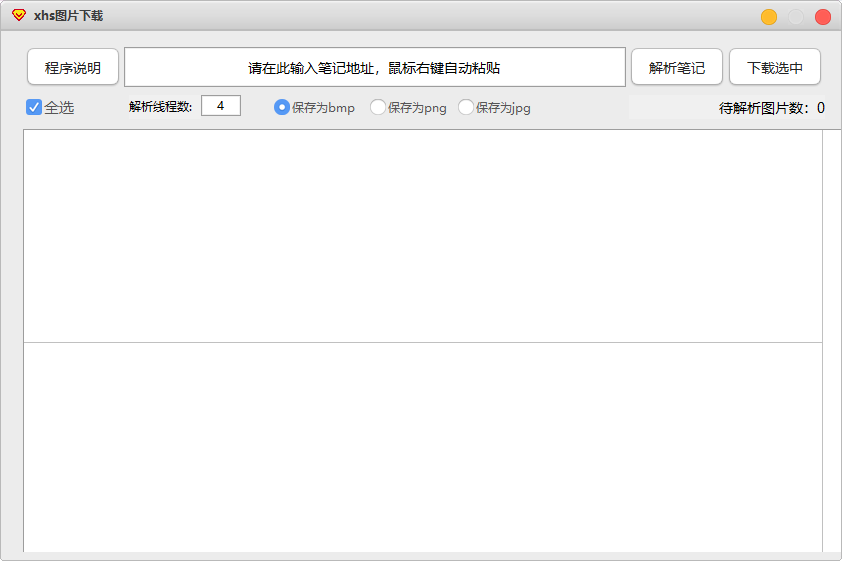Select the 保存为png radio option
842x561 pixels.
[x=378, y=107]
